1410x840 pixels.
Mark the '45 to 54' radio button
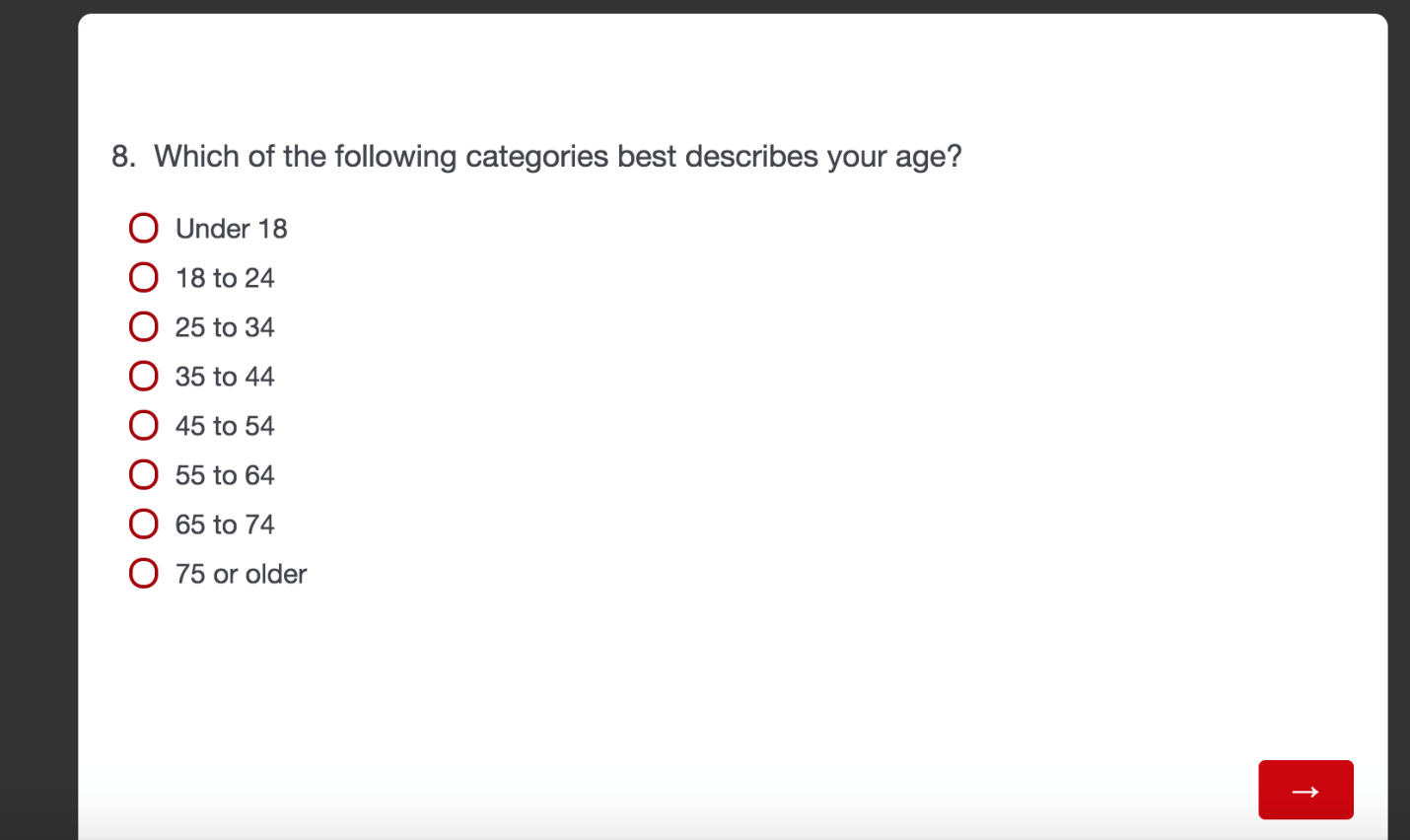144,426
